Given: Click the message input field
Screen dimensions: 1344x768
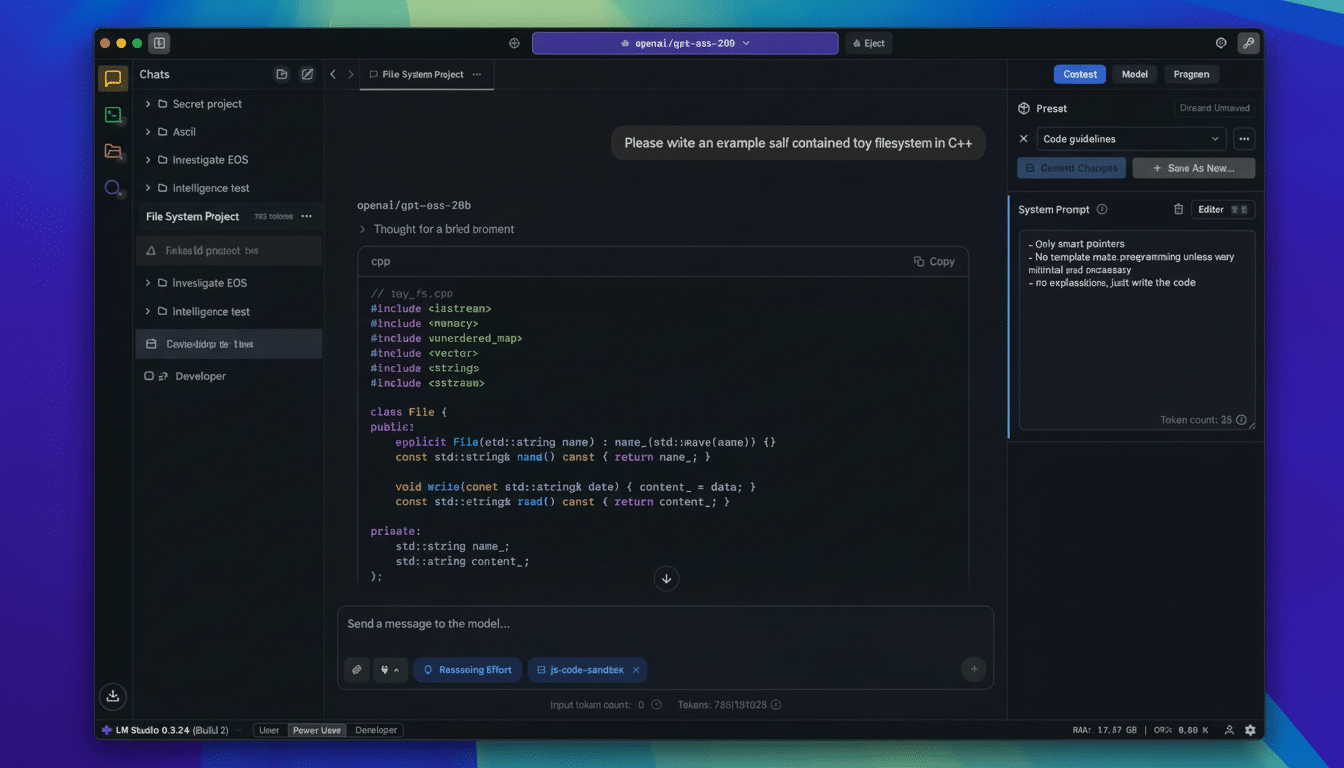Looking at the screenshot, I should point(665,623).
